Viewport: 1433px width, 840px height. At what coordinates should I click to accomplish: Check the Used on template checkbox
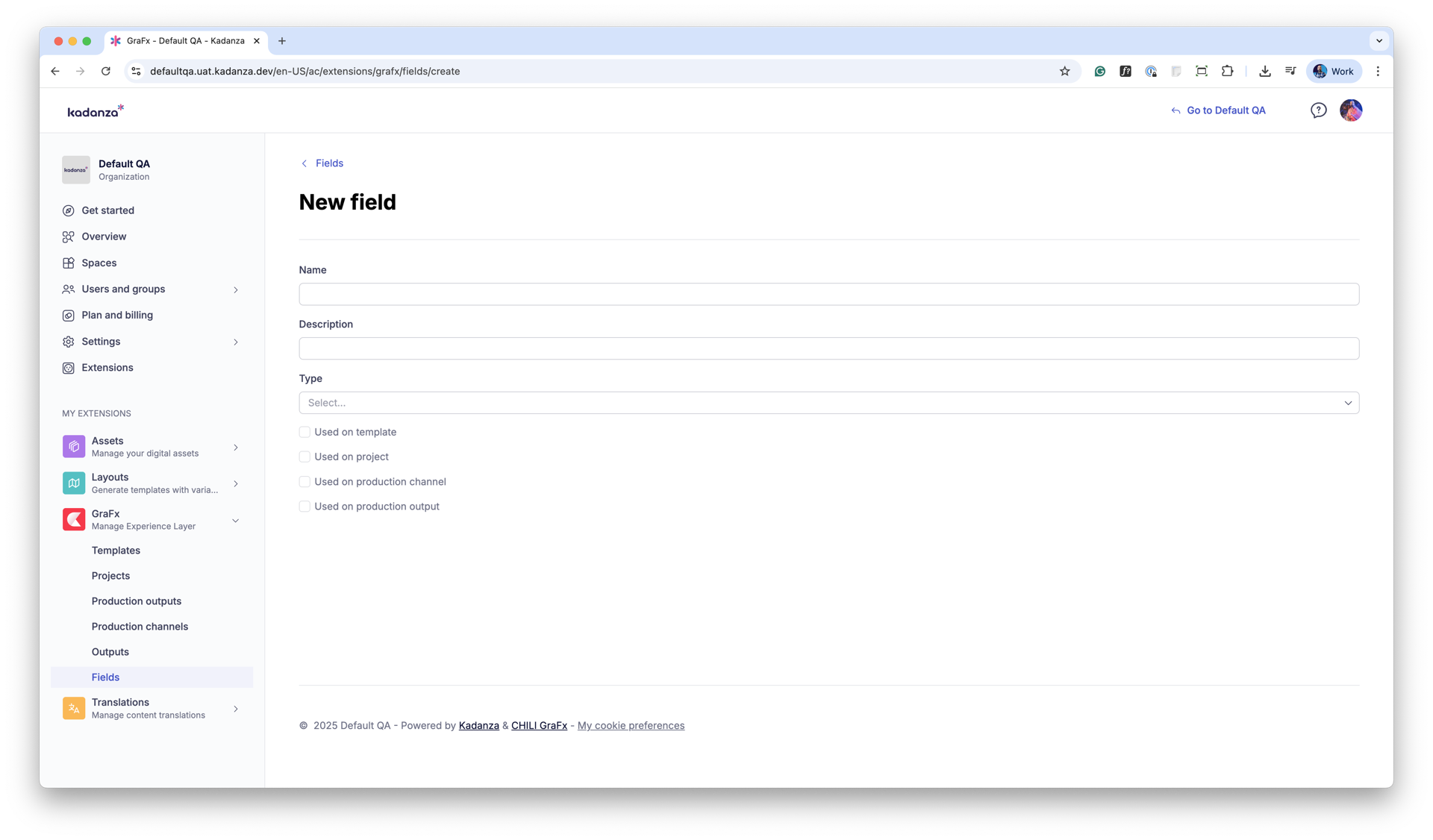[x=305, y=432]
